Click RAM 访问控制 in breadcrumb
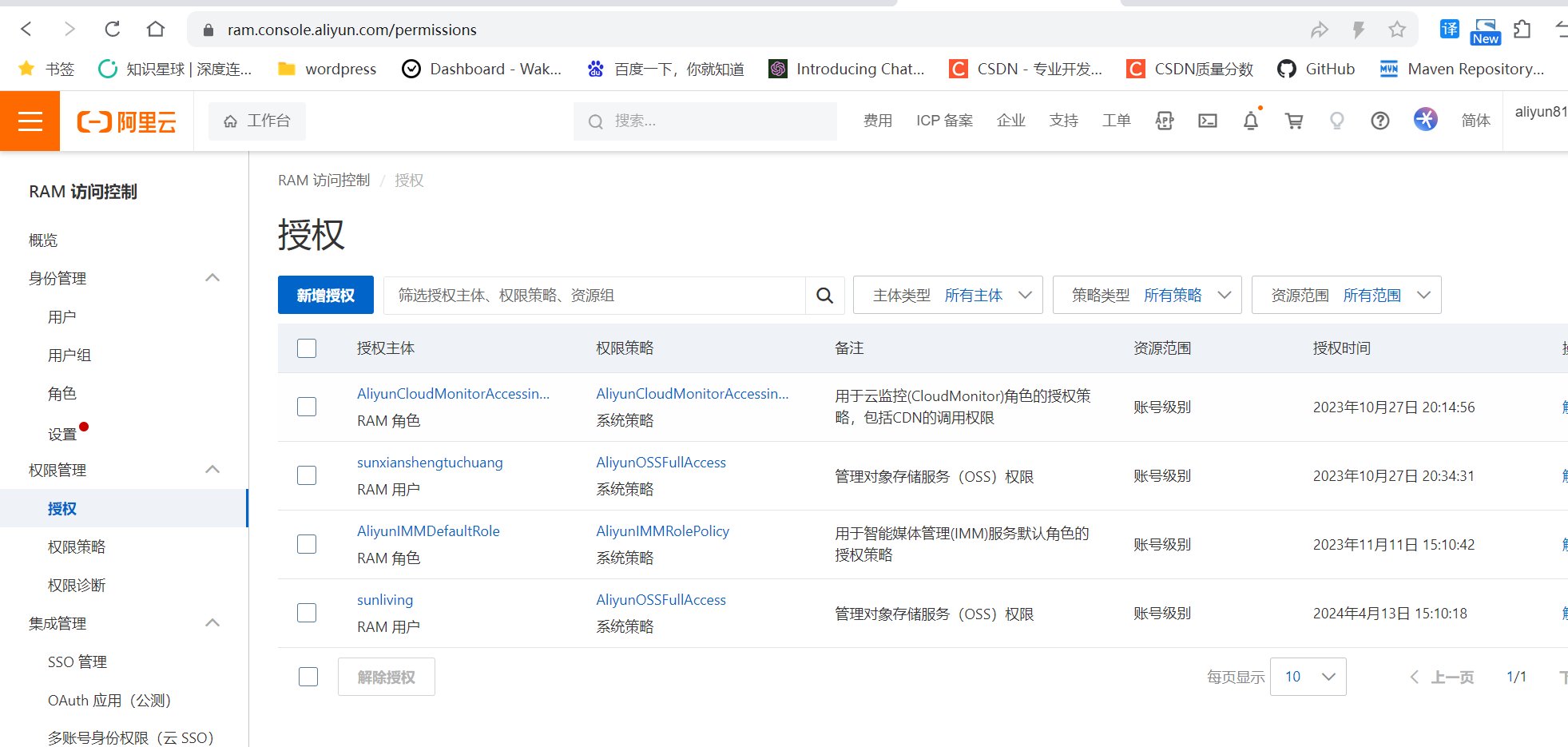The image size is (1568, 747). (x=324, y=181)
